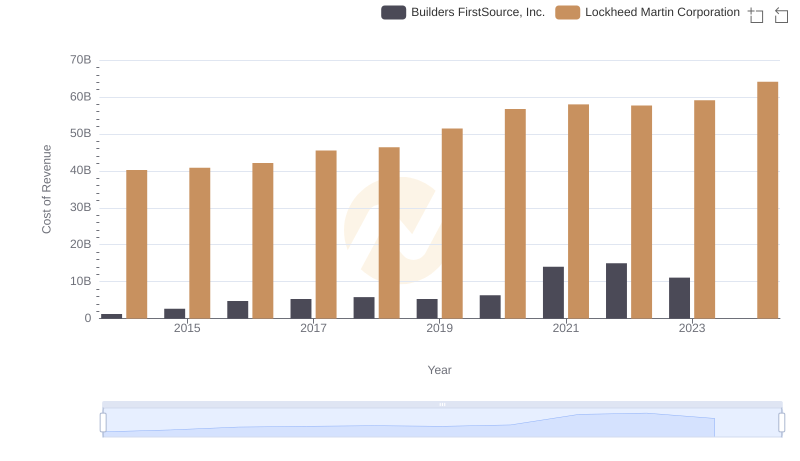This screenshot has height=461, width=800.
Task: Click the Builders FirstSource bar for 2019
Action: click(x=427, y=309)
